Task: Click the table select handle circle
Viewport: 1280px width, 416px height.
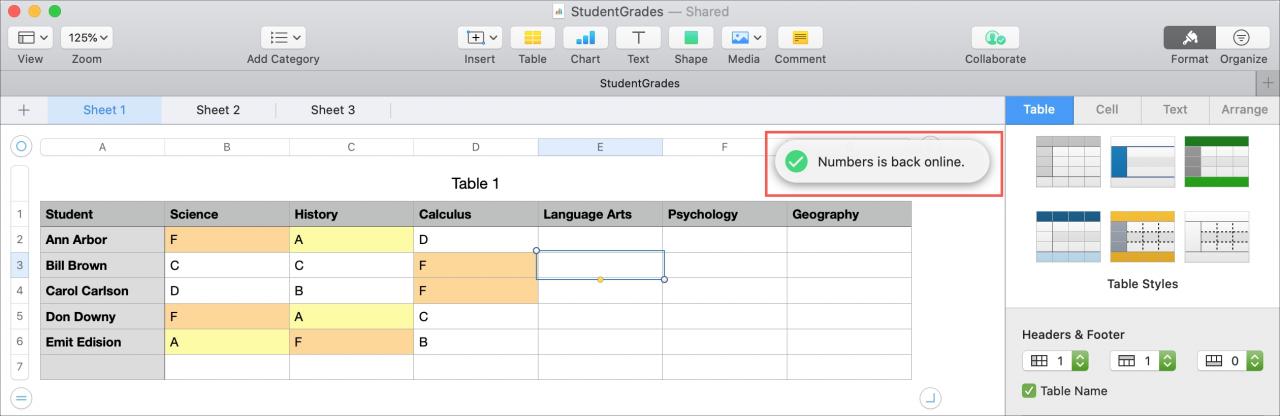Action: pyautogui.click(x=21, y=147)
